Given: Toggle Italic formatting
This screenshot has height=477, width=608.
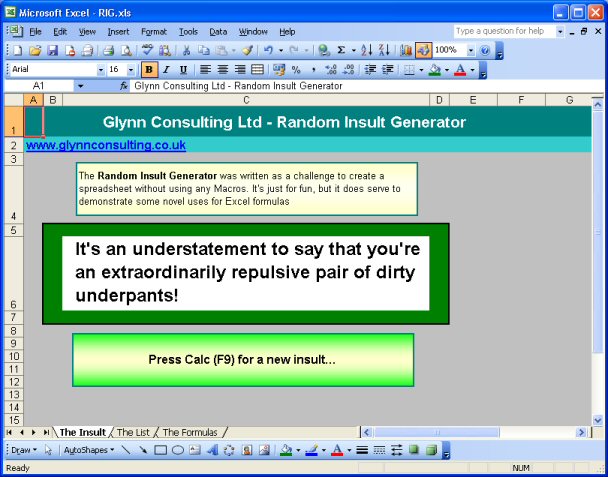Looking at the screenshot, I should [166, 70].
